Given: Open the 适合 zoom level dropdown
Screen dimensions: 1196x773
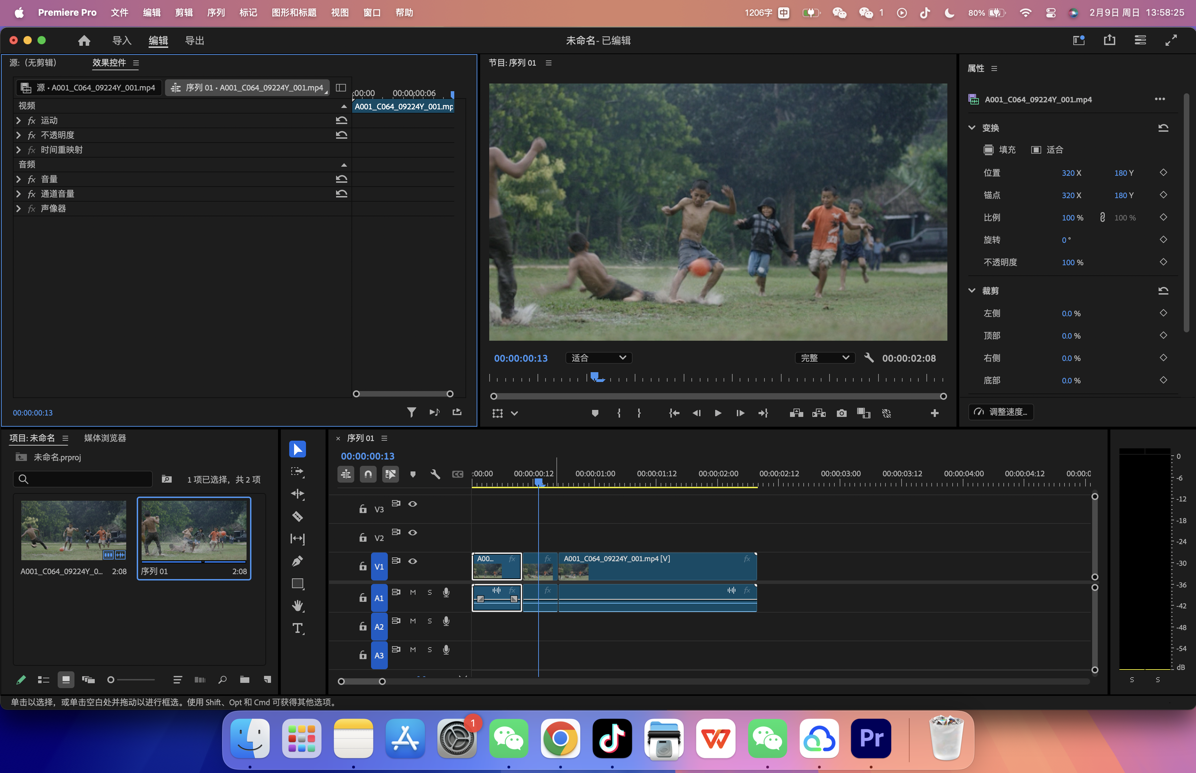Looking at the screenshot, I should click(x=598, y=356).
